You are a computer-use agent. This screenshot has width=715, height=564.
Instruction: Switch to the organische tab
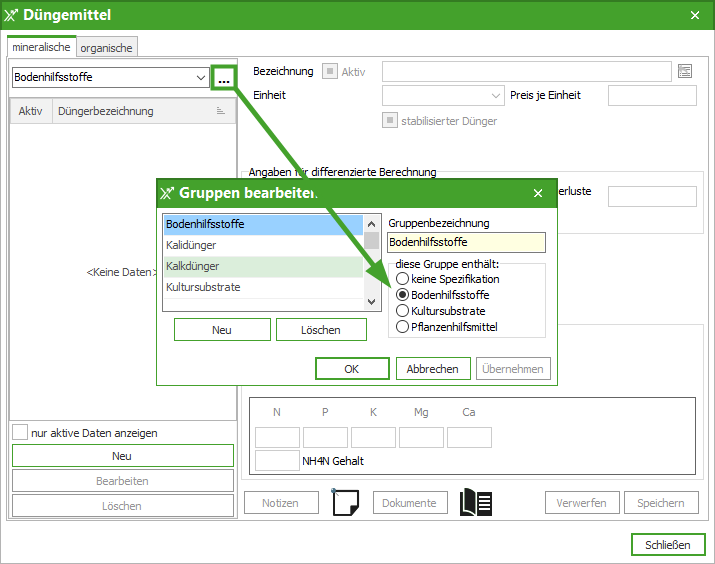point(106,47)
